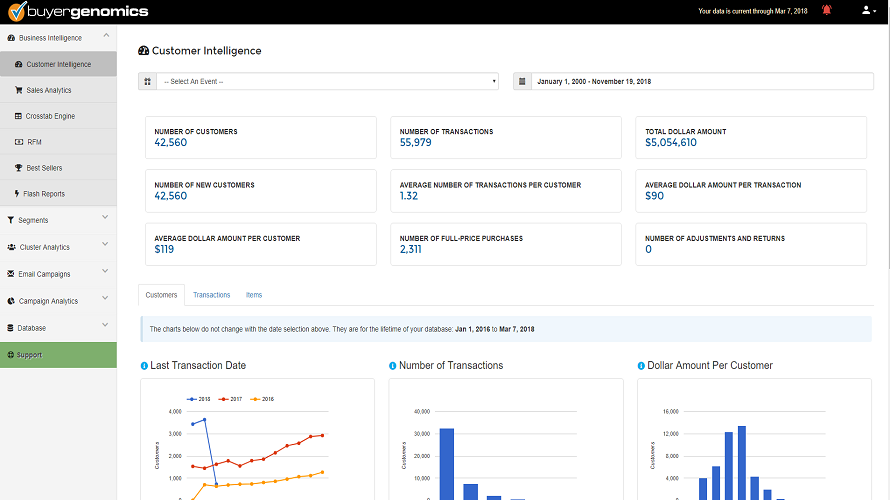The width and height of the screenshot is (890, 500).
Task: Open the RFM page
Action: pos(58,142)
